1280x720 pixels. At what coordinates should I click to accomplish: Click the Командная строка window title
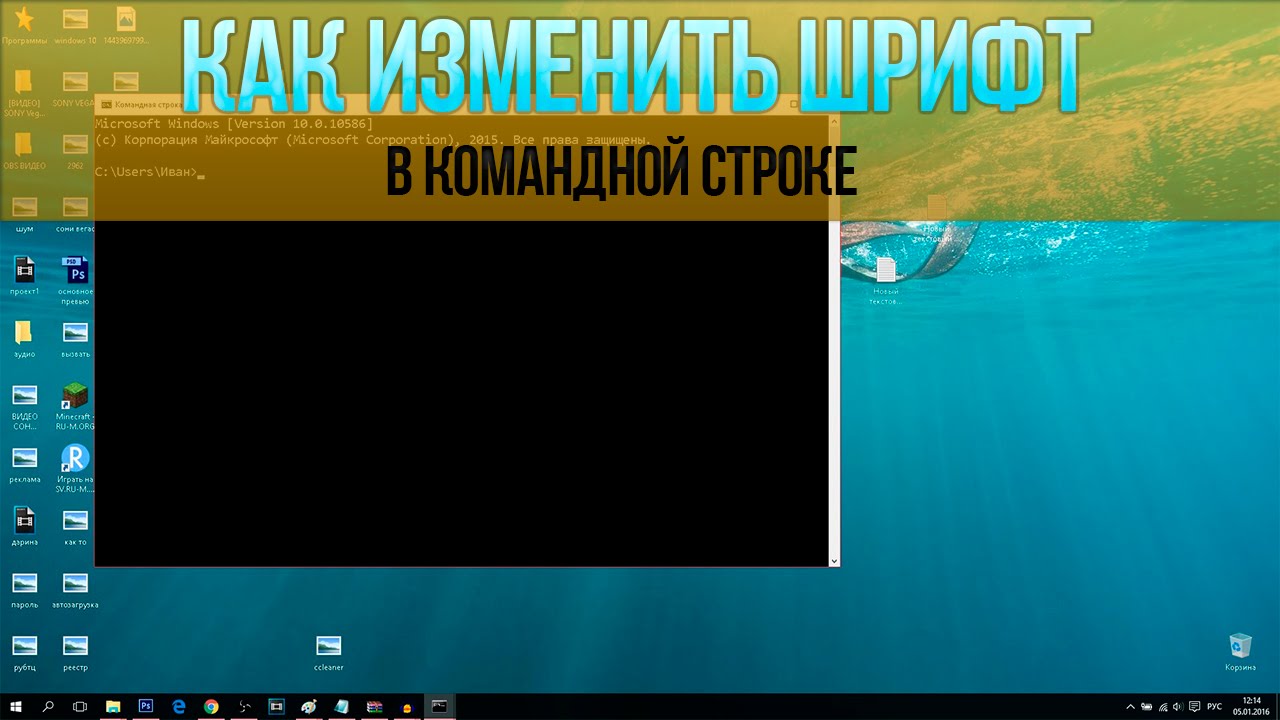147,104
